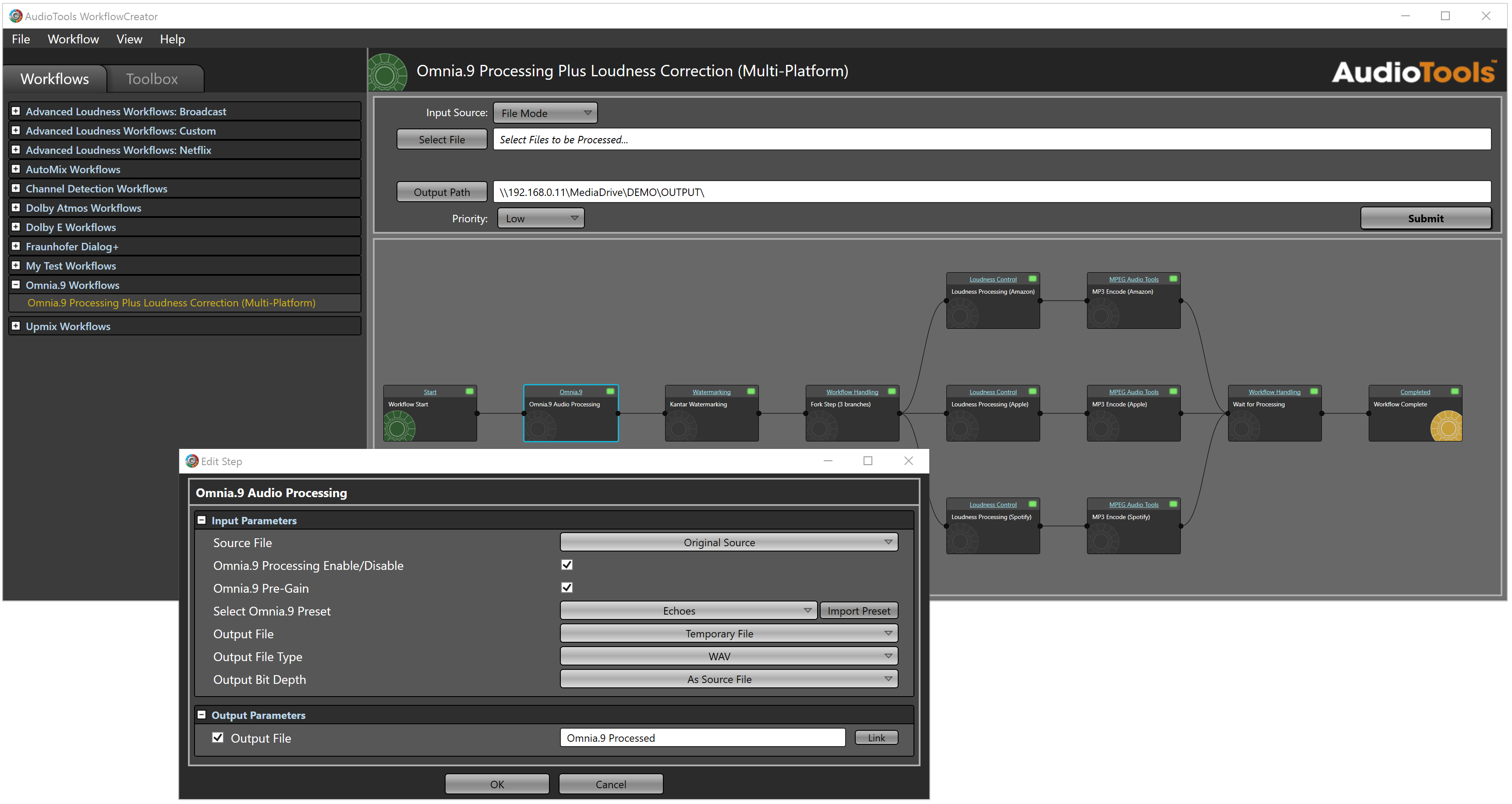Click the status indicator on Loudness Processing (Amazon) node

pyautogui.click(x=1032, y=278)
